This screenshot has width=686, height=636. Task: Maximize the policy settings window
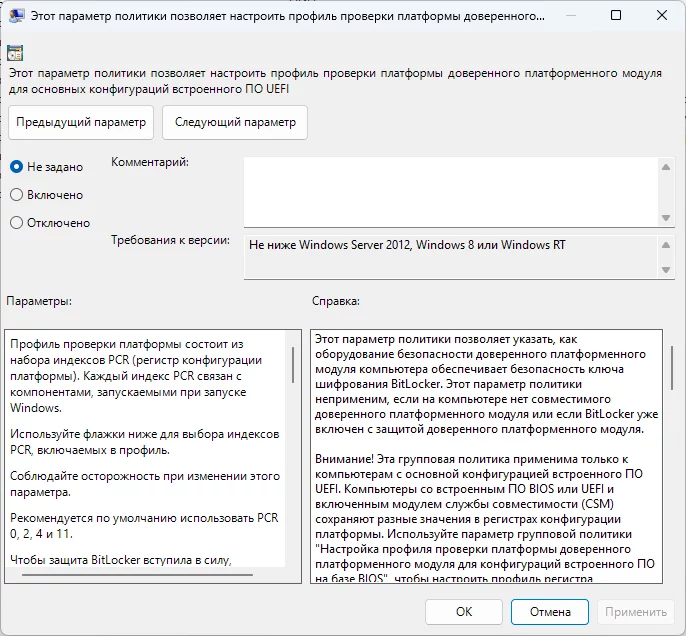pyautogui.click(x=615, y=17)
